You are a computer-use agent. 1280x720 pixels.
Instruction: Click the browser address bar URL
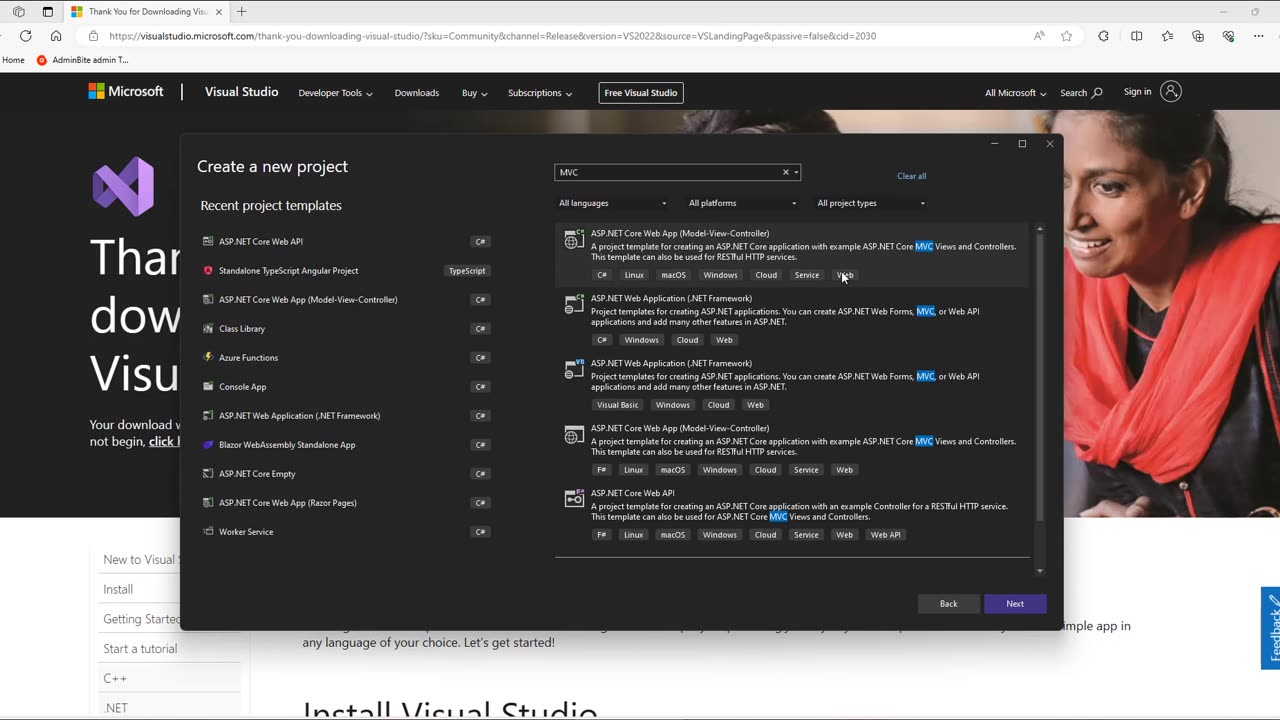(x=492, y=36)
